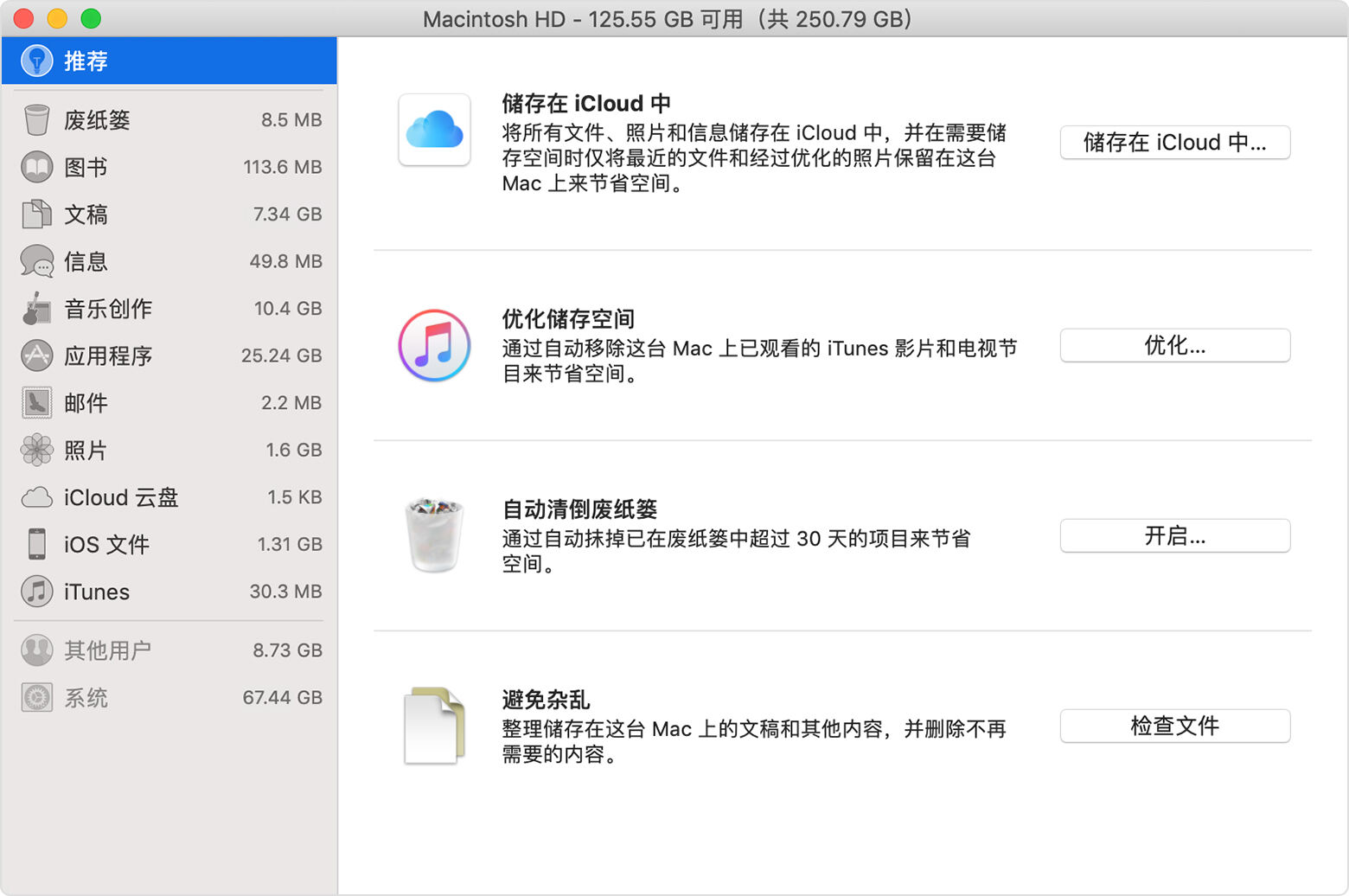This screenshot has height=896, width=1349.
Task: Click the red close window button
Action: [24, 18]
